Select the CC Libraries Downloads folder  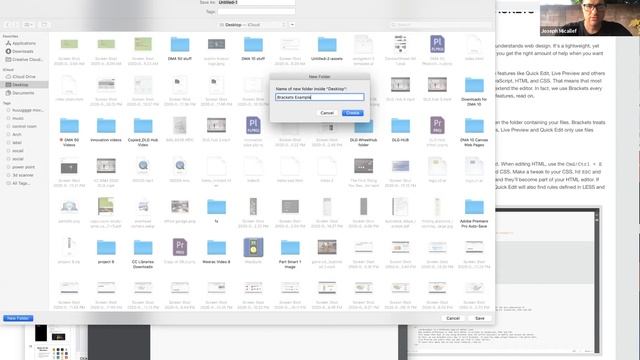(143, 253)
